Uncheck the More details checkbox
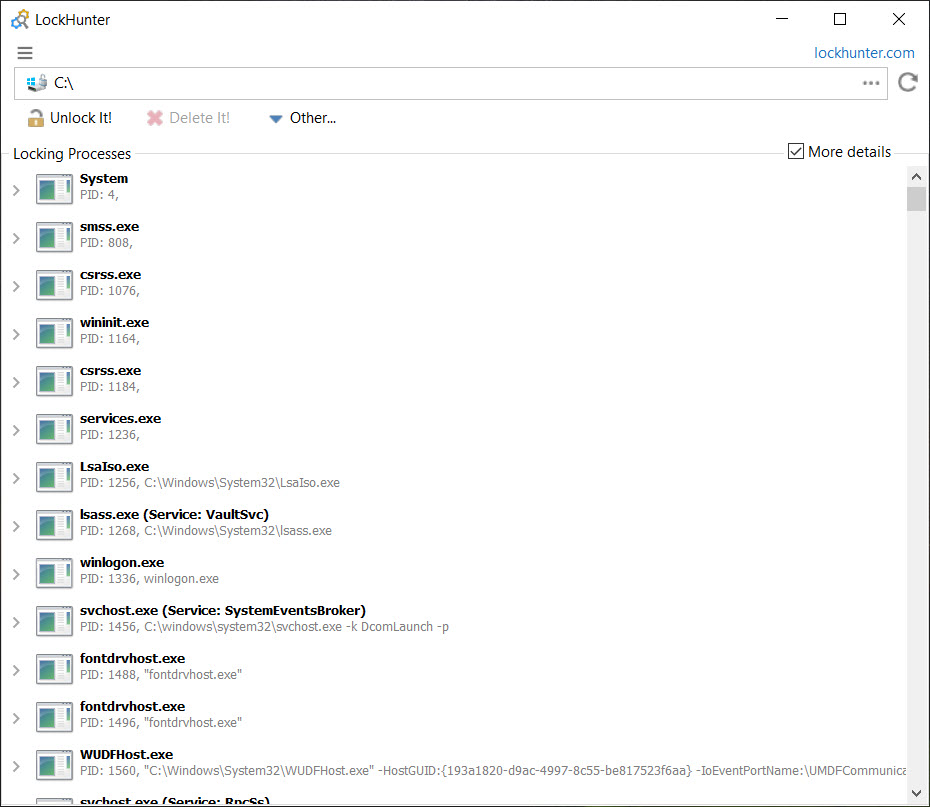Image resolution: width=930 pixels, height=807 pixels. click(x=796, y=151)
